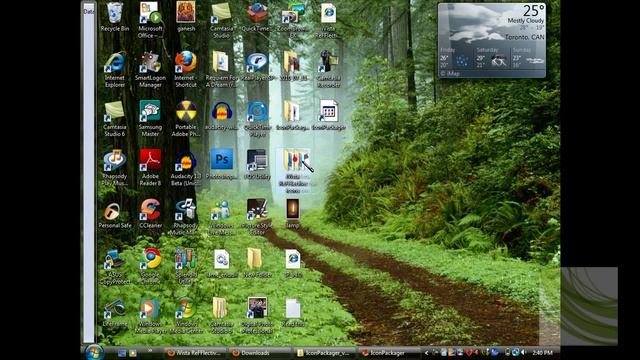Open the Firefox Internet - Shortcut icon
The width and height of the screenshot is (640, 360).
(186, 69)
